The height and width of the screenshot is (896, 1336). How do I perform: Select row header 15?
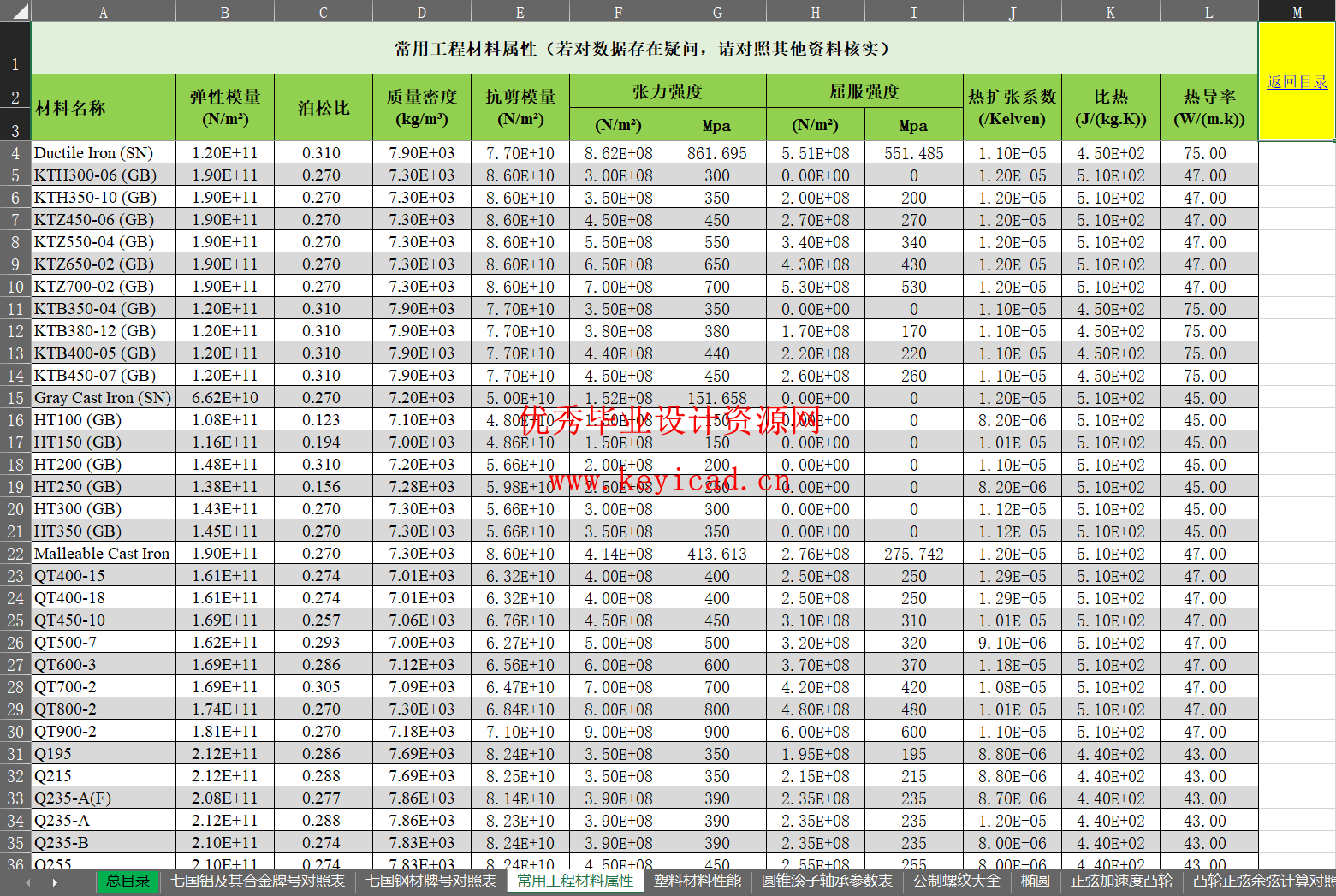pyautogui.click(x=15, y=397)
